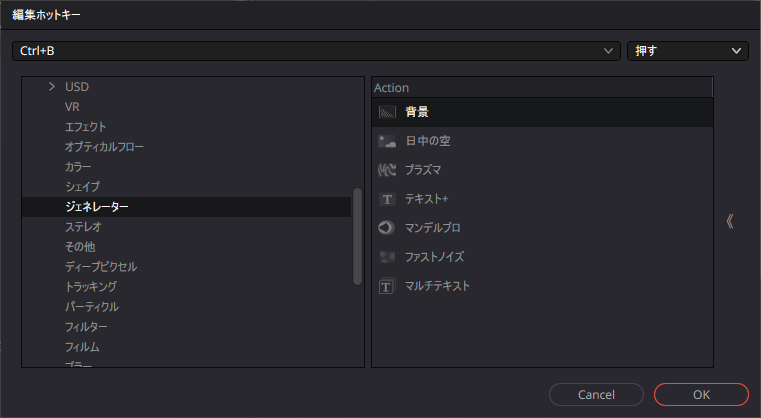Image resolution: width=761 pixels, height=418 pixels.
Task: Click the 背景 (Background) generator icon
Action: (x=388, y=112)
